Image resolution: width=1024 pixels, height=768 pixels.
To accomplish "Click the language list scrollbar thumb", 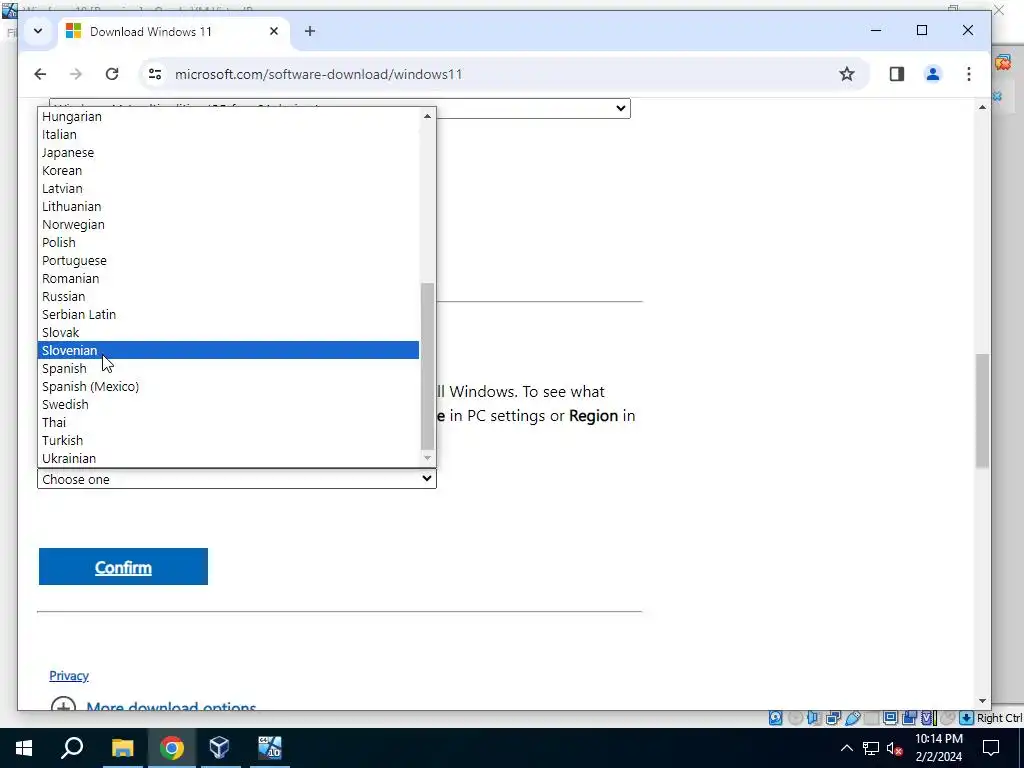I will point(427,366).
